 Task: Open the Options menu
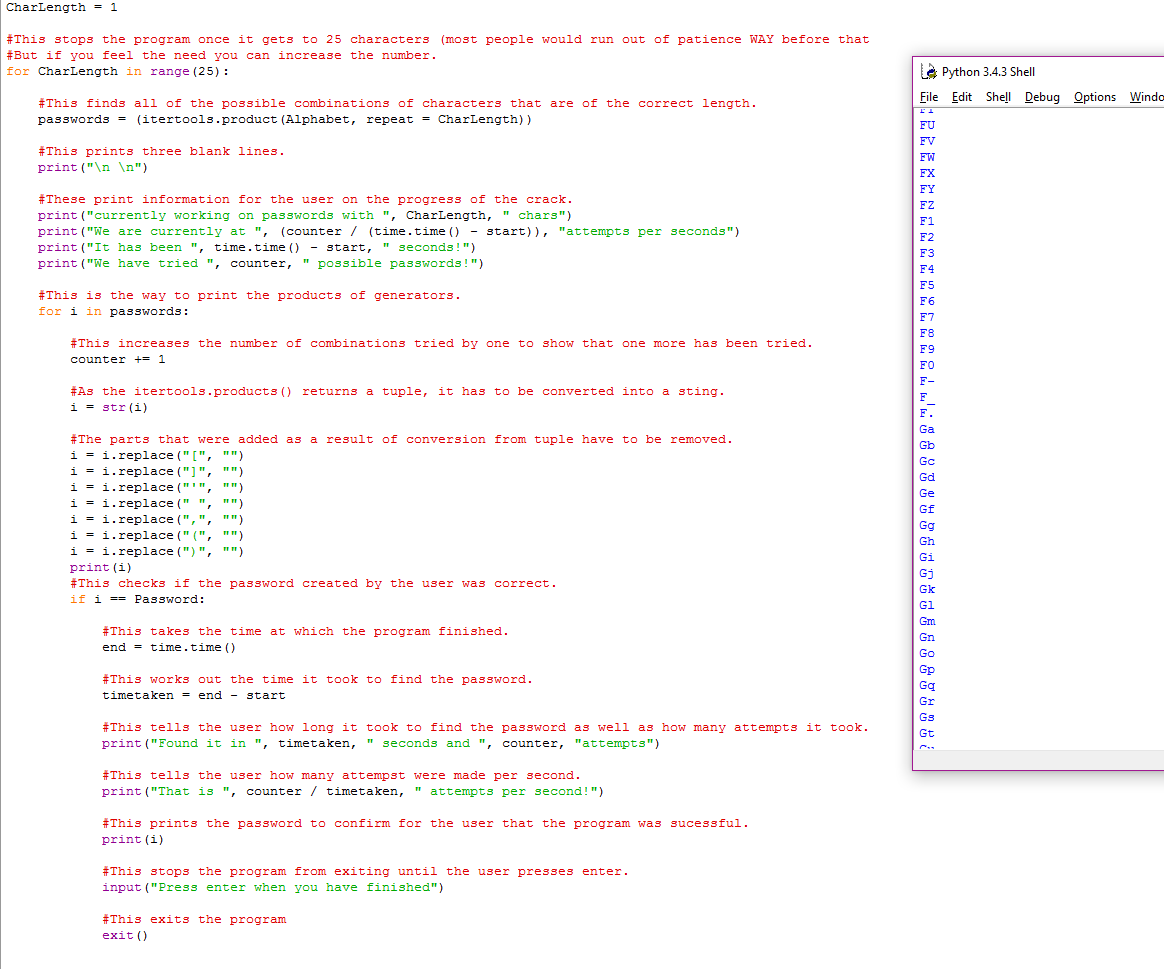[x=1094, y=97]
